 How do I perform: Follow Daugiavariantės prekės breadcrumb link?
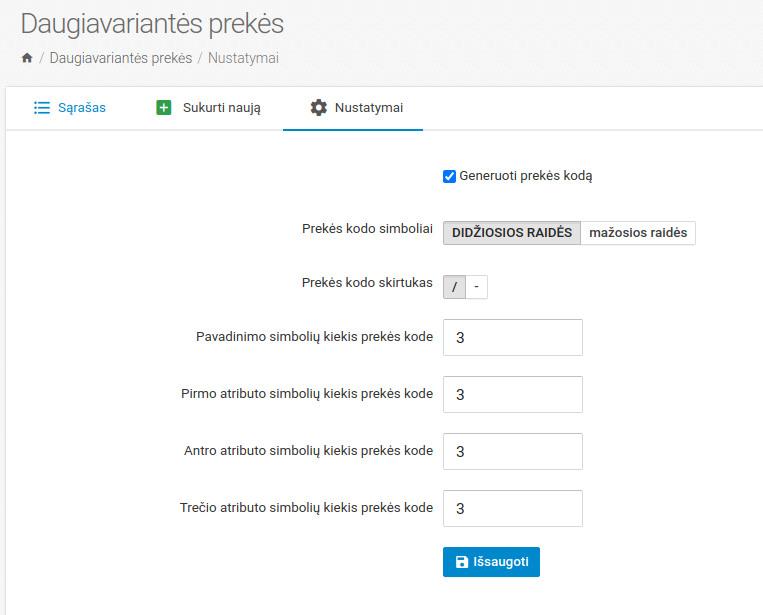coord(121,58)
